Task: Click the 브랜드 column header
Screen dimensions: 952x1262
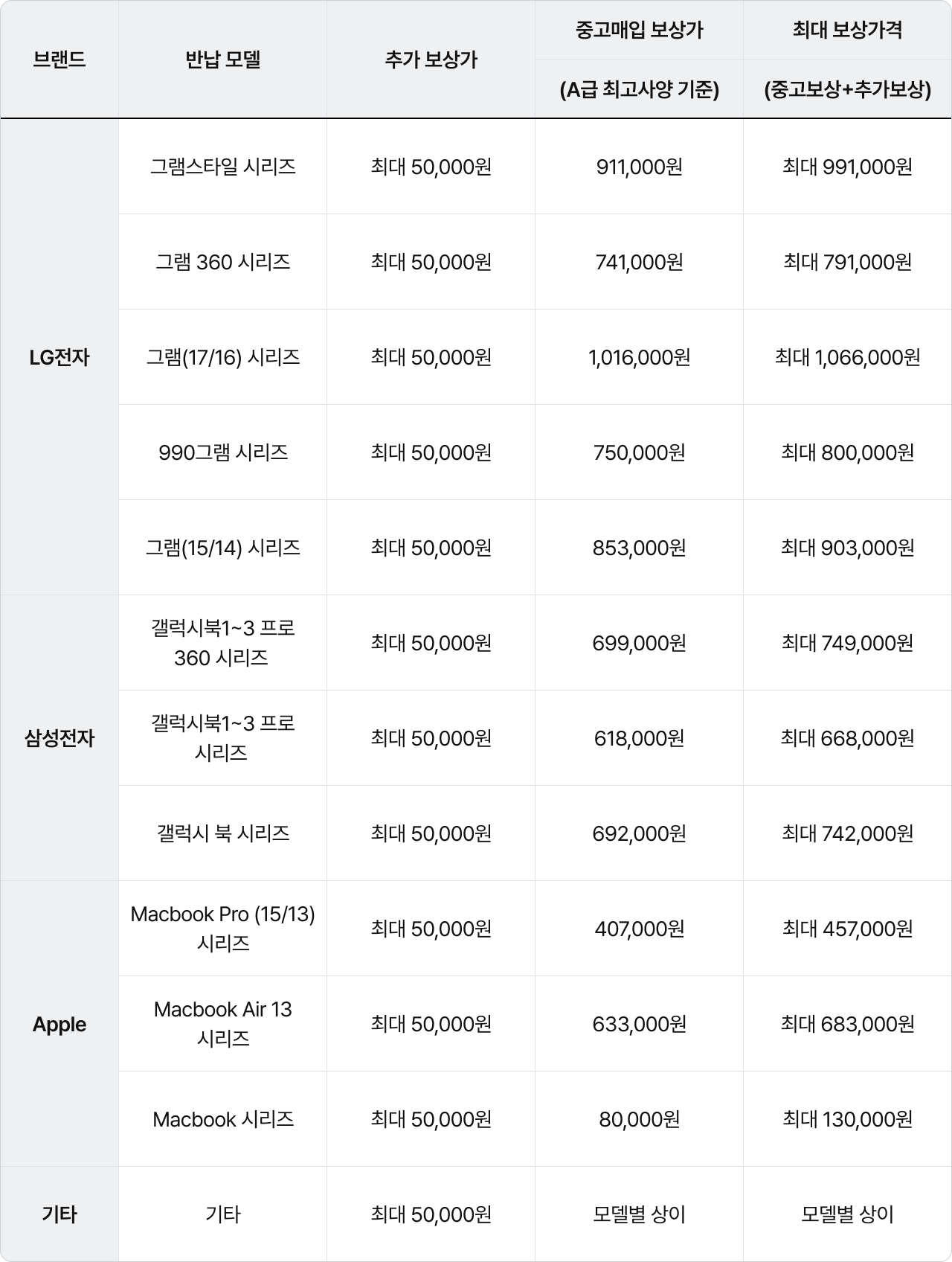Action: pos(59,60)
